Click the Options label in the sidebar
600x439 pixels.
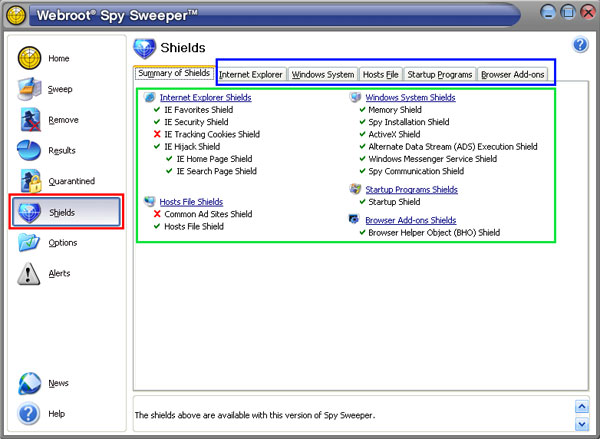[63, 243]
